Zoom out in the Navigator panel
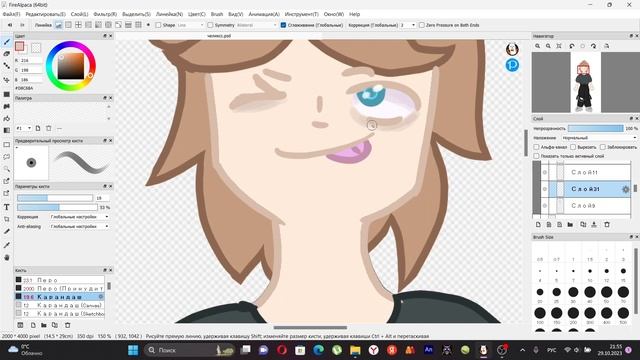Screen dimensions: 640x360 (x=548, y=46)
